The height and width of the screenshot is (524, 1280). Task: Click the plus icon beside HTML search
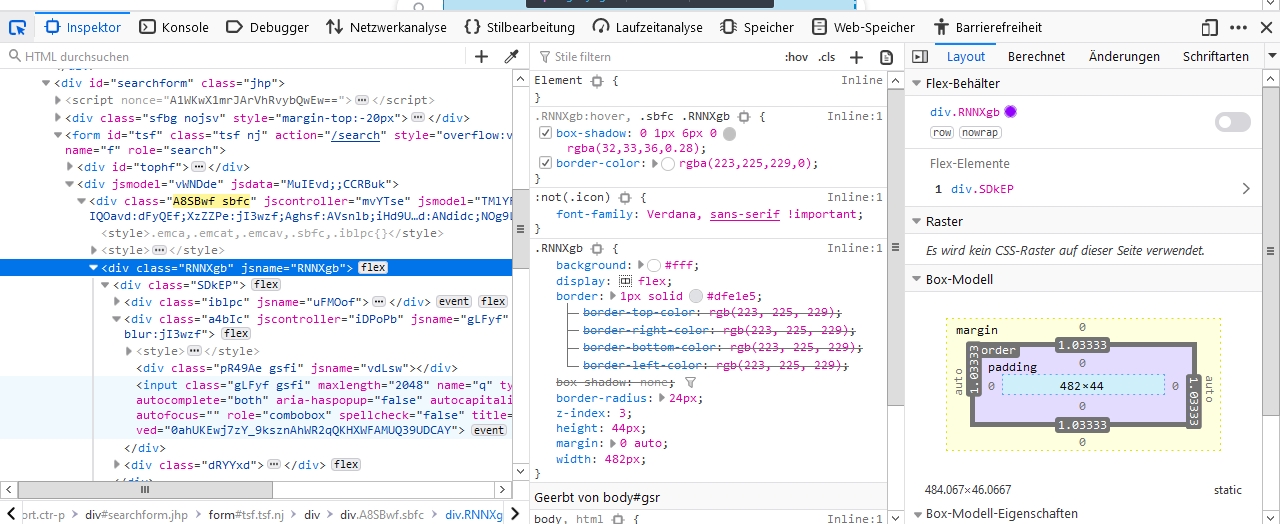[x=481, y=57]
